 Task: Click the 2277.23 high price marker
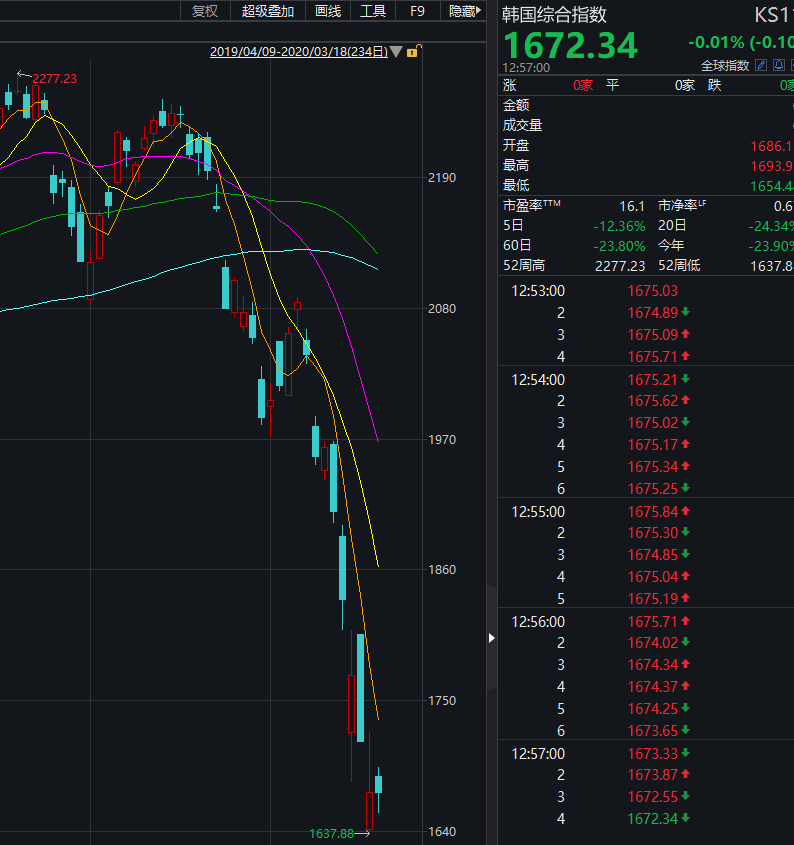coord(55,78)
